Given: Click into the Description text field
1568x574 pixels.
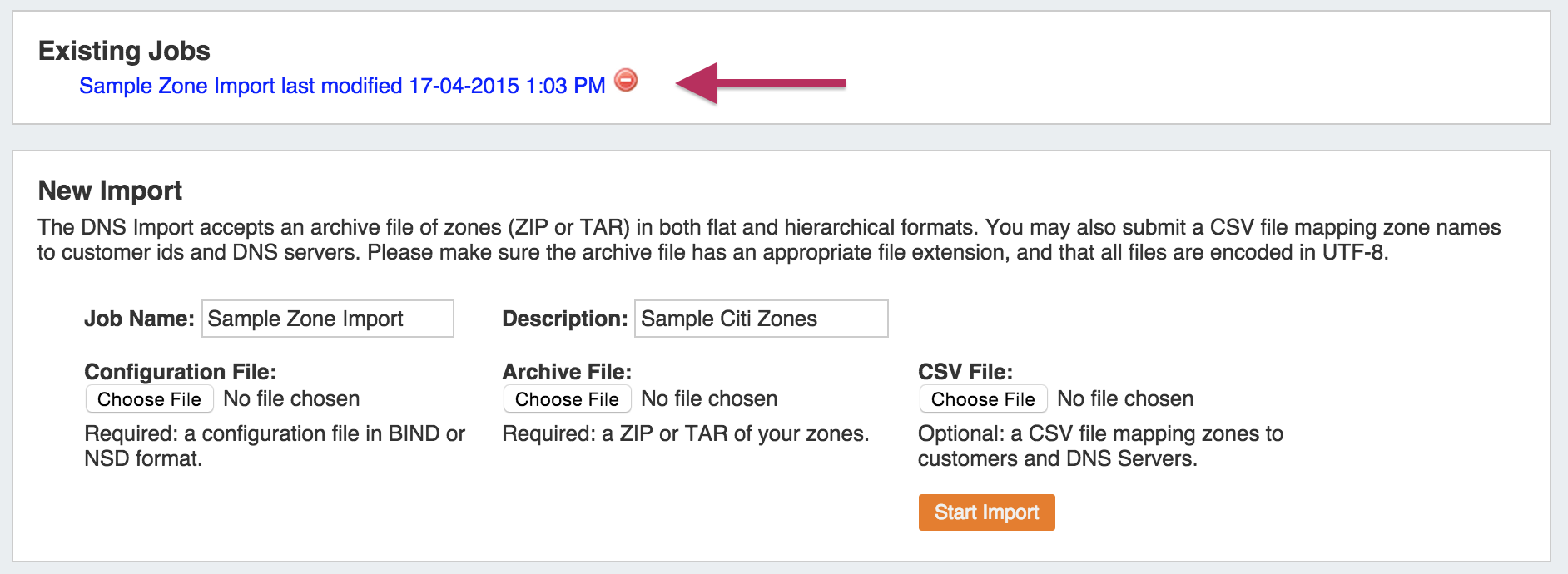Looking at the screenshot, I should (x=761, y=319).
